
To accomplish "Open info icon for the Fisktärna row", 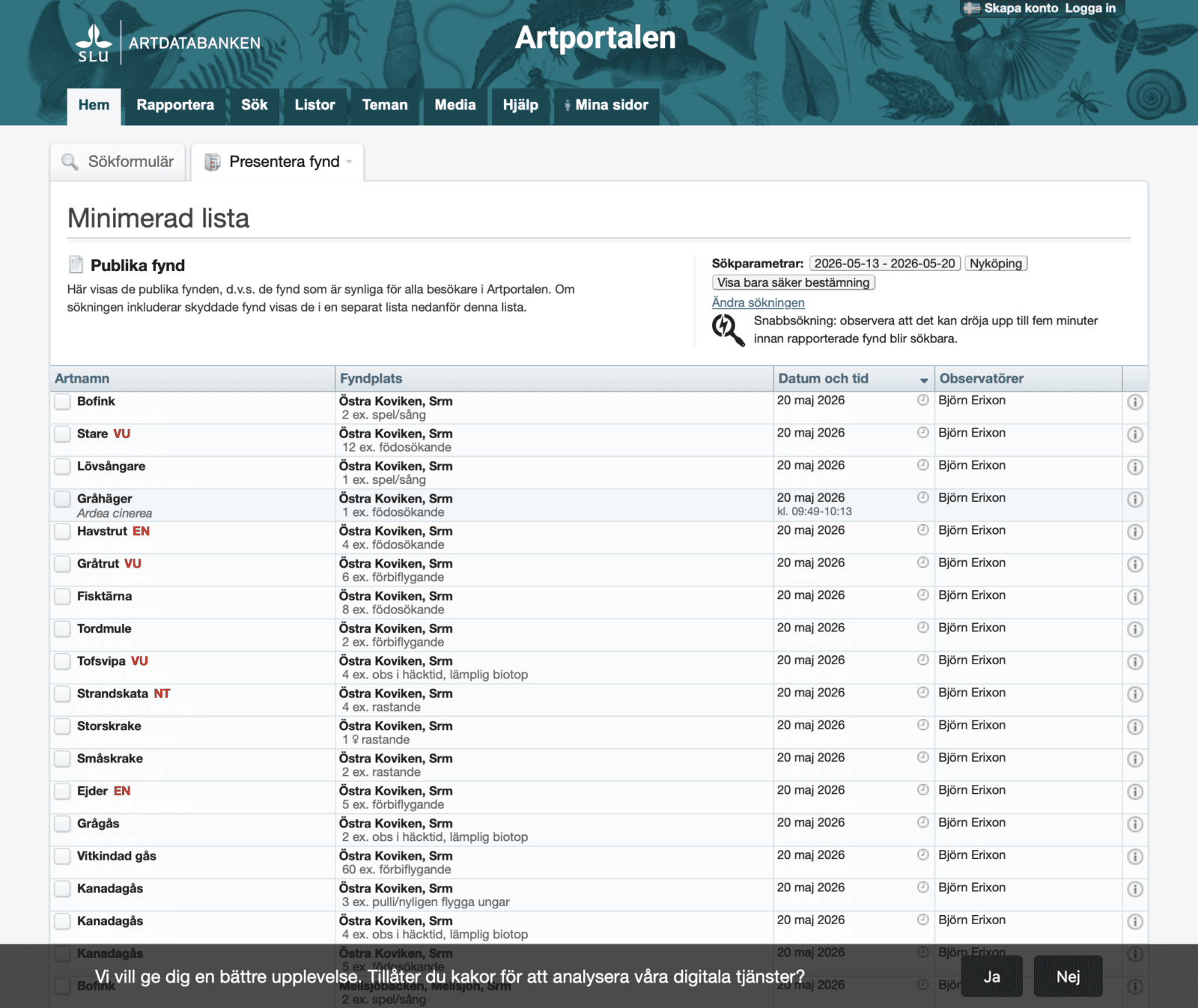I will (1135, 597).
